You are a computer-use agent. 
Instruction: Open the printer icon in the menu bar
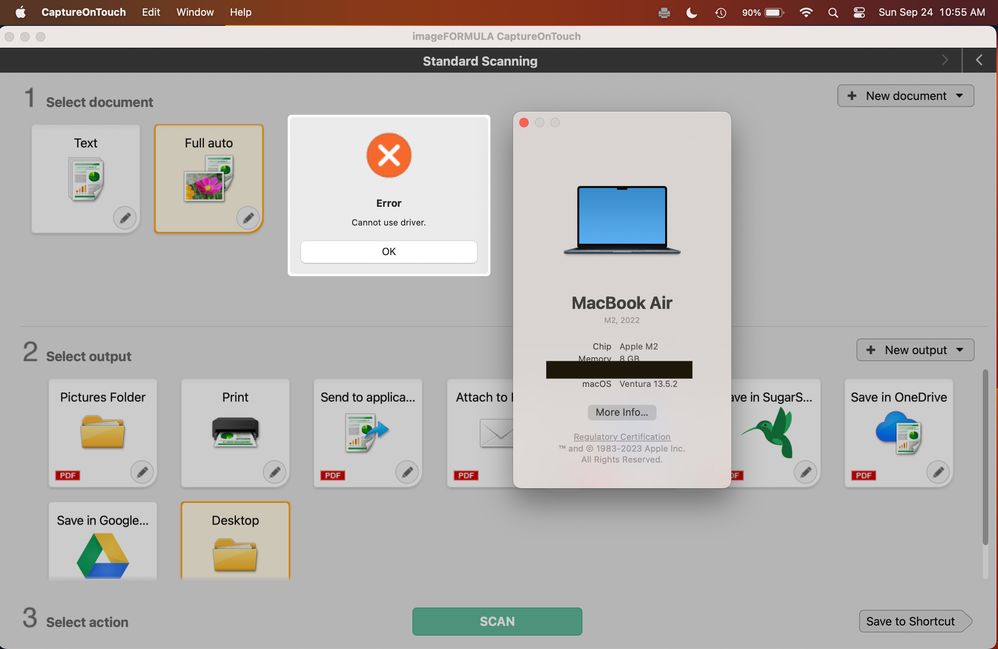(x=664, y=12)
